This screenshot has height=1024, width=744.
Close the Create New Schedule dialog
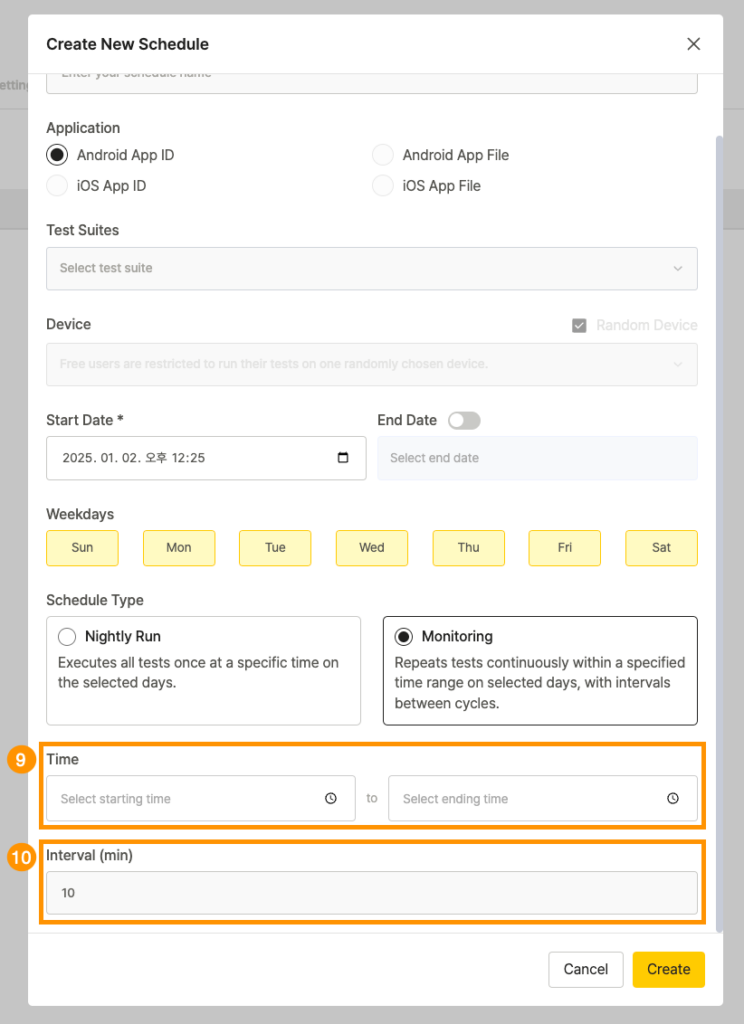(693, 44)
